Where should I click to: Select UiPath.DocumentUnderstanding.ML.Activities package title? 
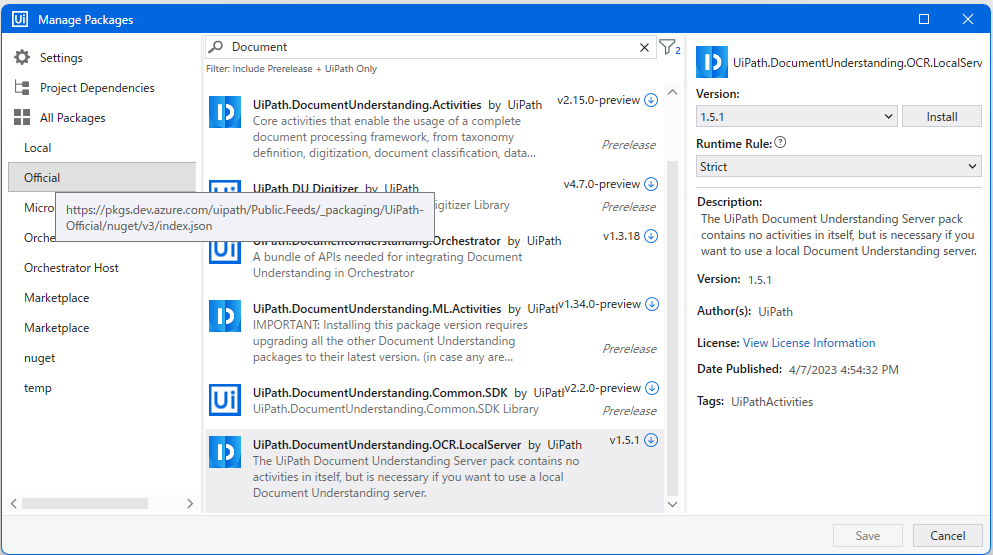377,309
